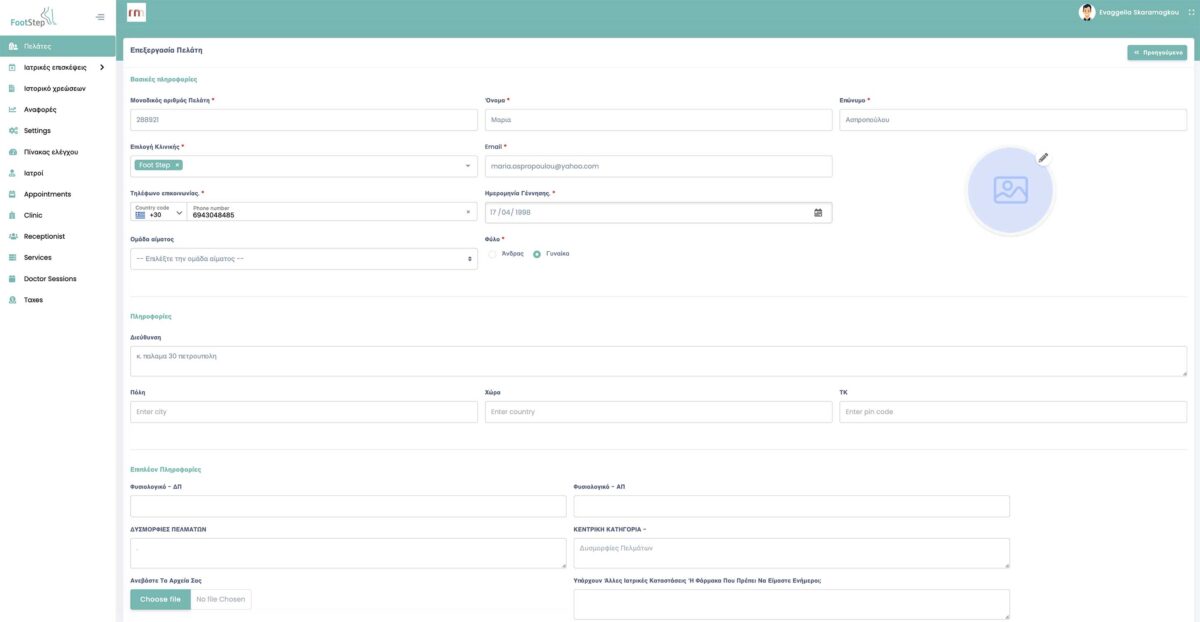Collapse sidebar using the hamburger menu icon

100,17
